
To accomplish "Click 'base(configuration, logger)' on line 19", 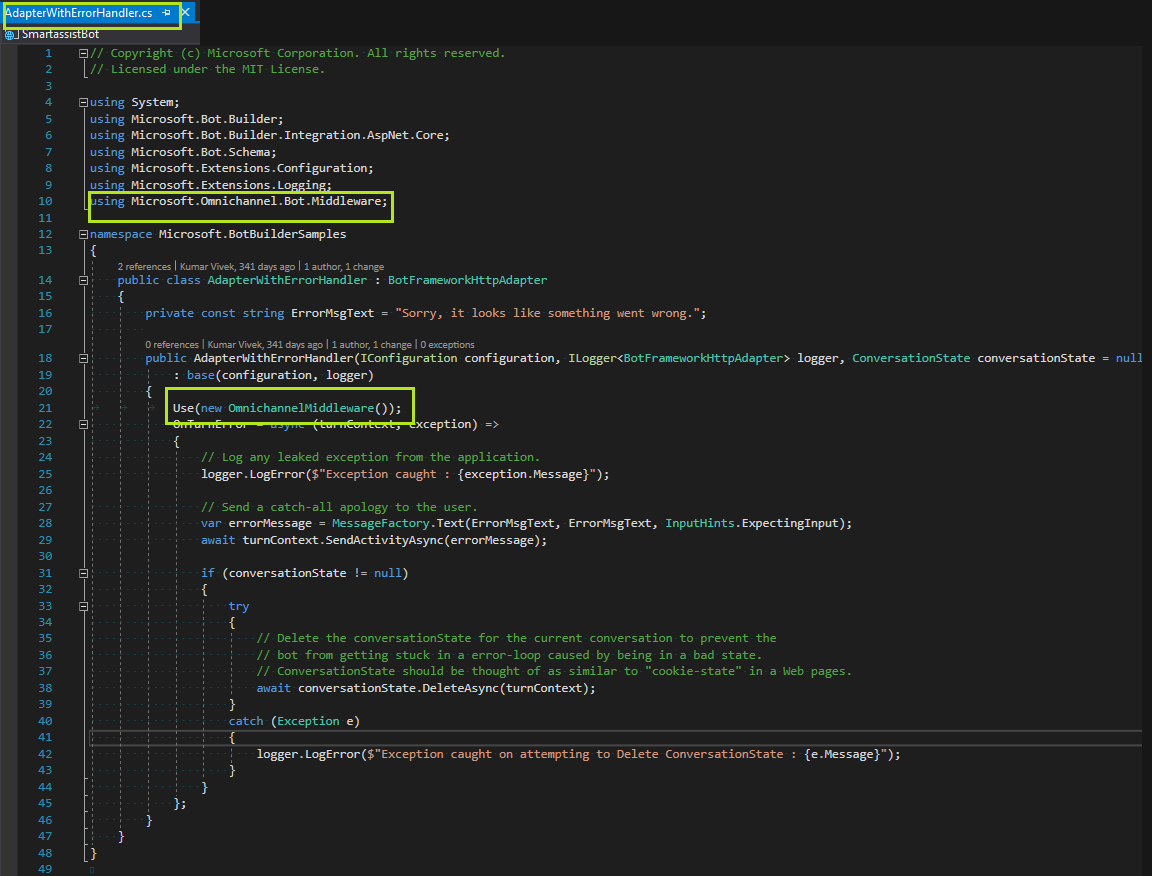I will tap(280, 376).
